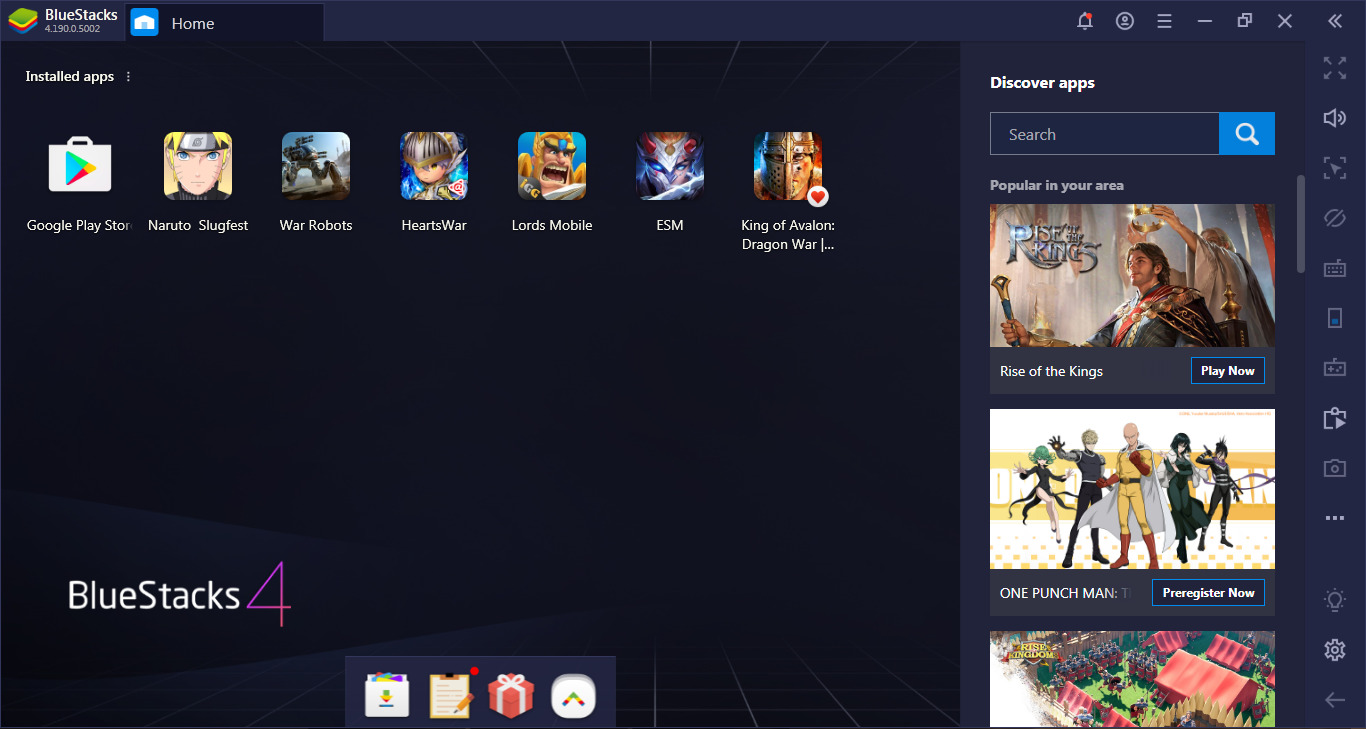The image size is (1366, 729).
Task: Open the HeartsWar game icon
Action: coord(434,166)
